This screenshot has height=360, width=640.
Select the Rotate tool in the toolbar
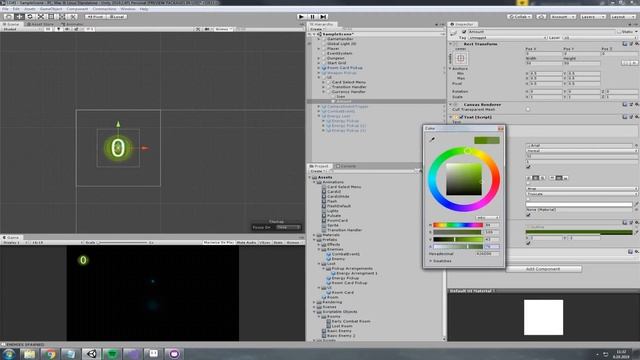30,17
